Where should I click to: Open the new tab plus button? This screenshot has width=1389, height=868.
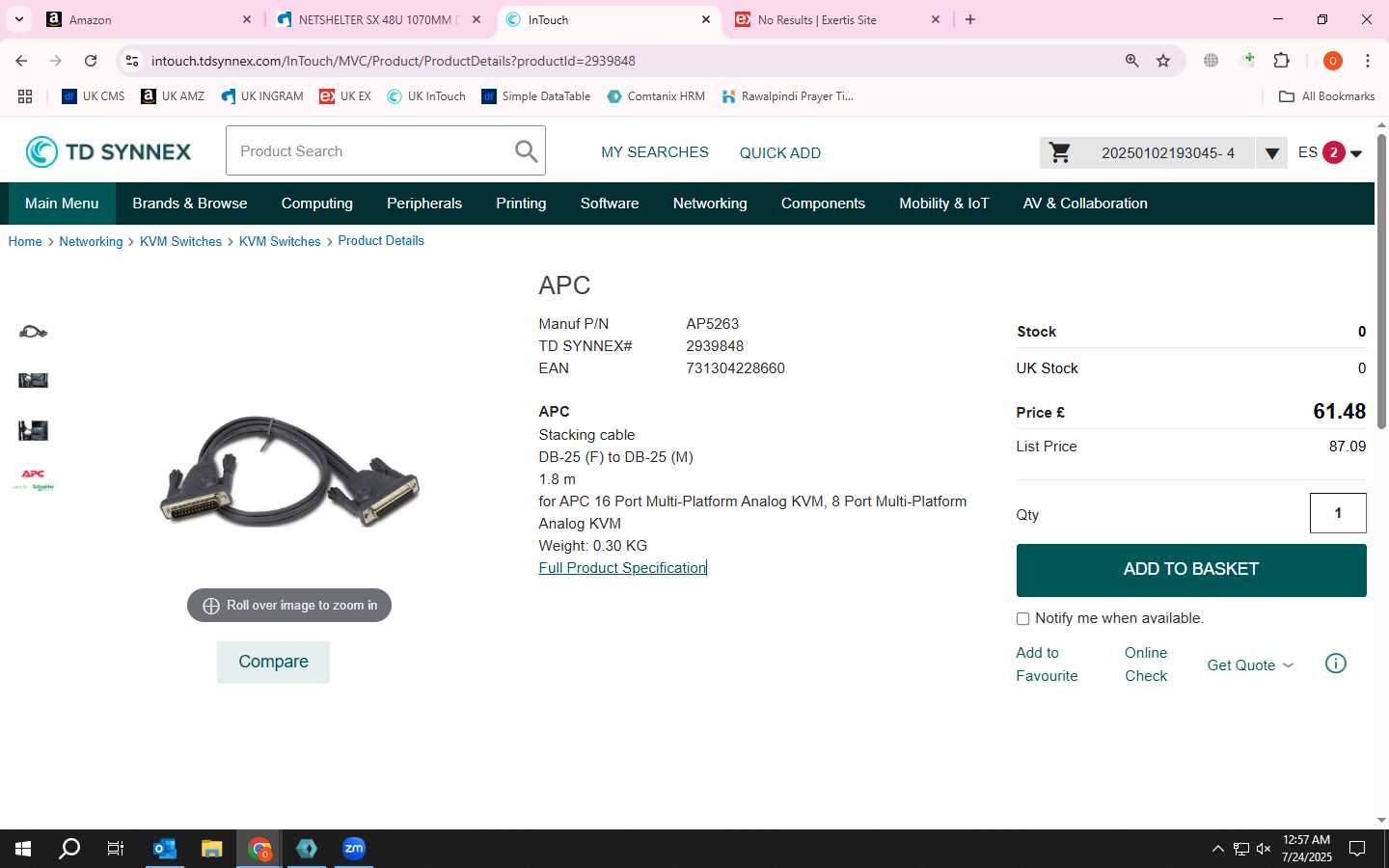click(x=970, y=19)
